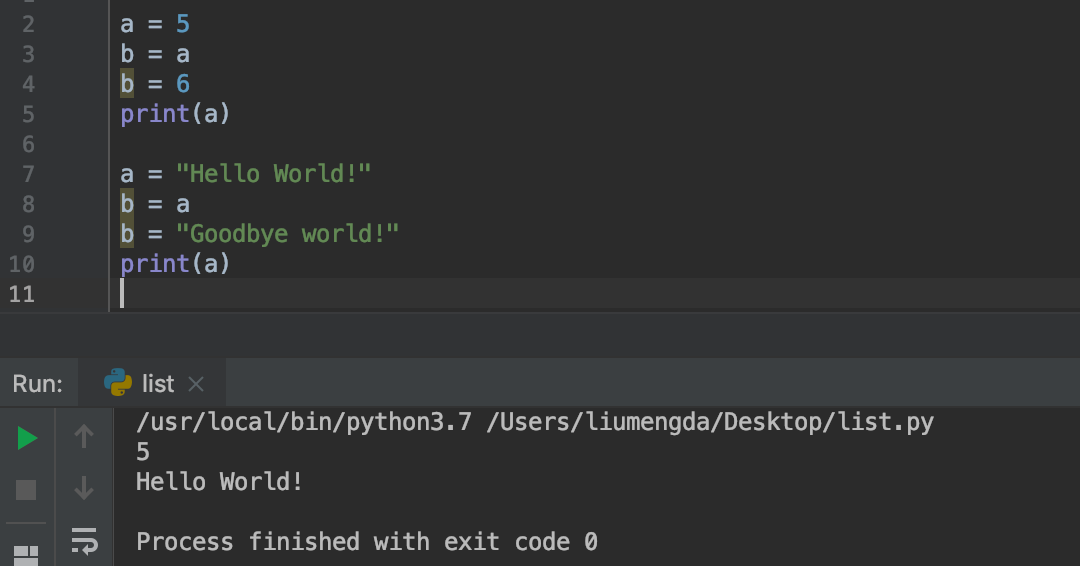Click the Hello World! console output
Screen dimensions: 1080x566
tap(219, 482)
